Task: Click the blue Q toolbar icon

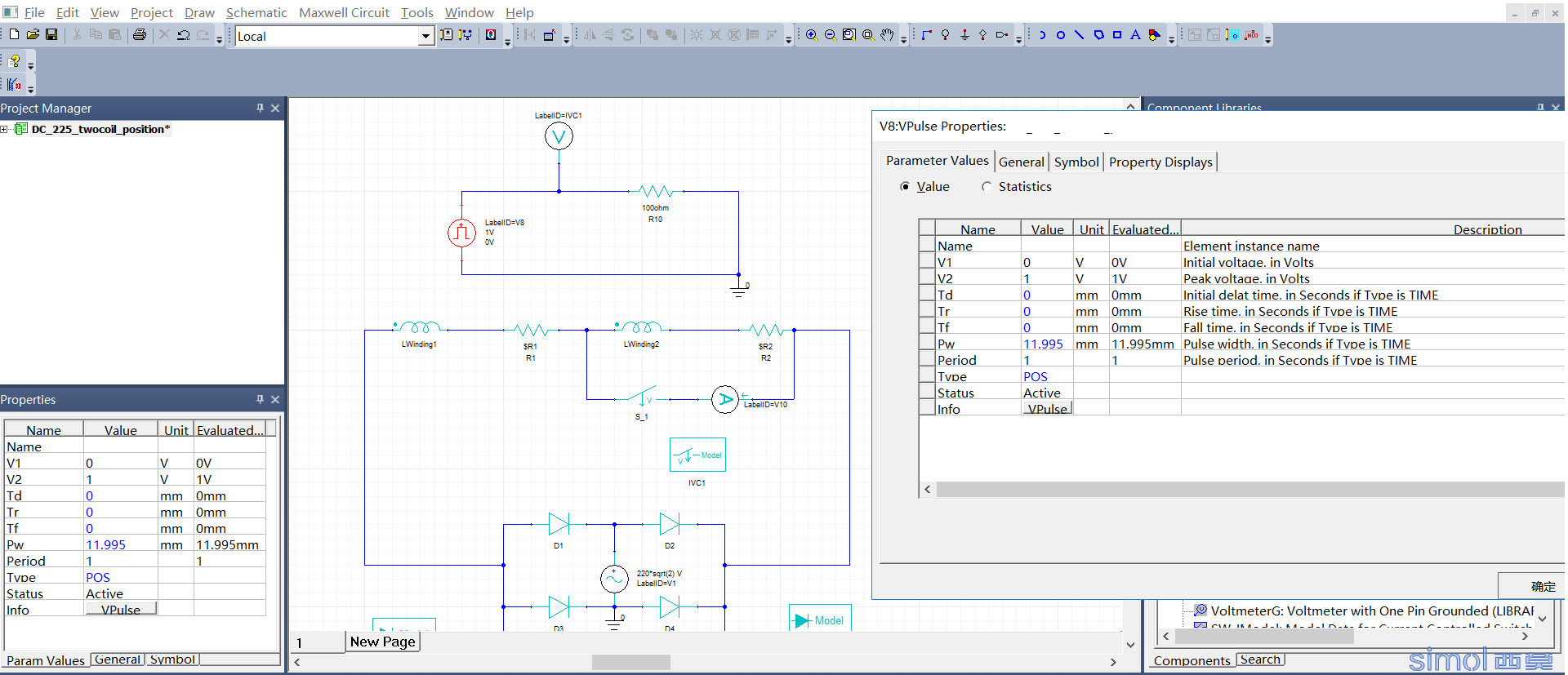Action: (491, 34)
